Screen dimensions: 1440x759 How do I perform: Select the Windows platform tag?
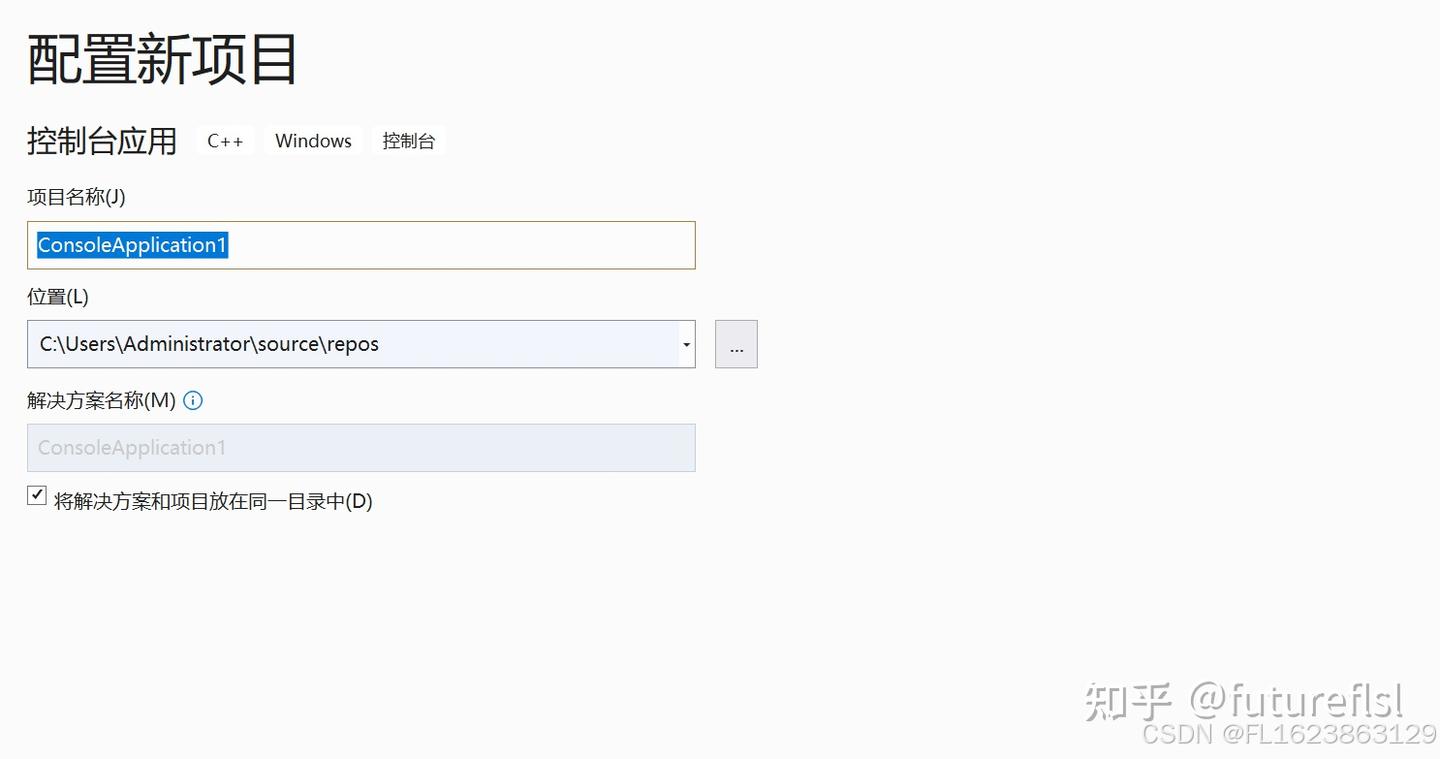313,141
